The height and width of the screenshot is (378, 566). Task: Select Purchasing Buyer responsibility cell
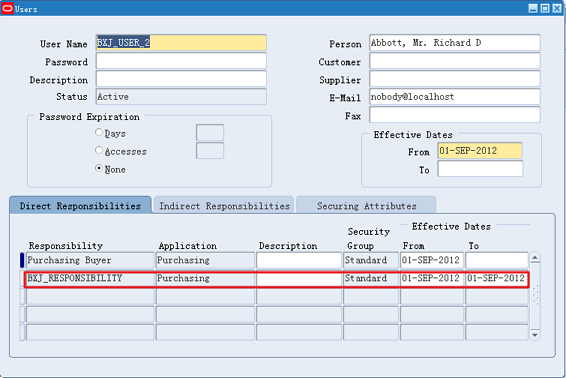(90, 260)
